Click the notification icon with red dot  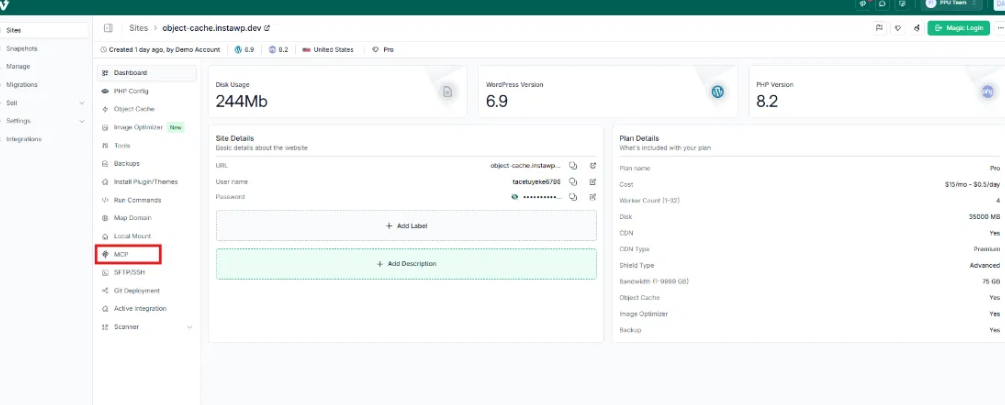coord(863,4)
